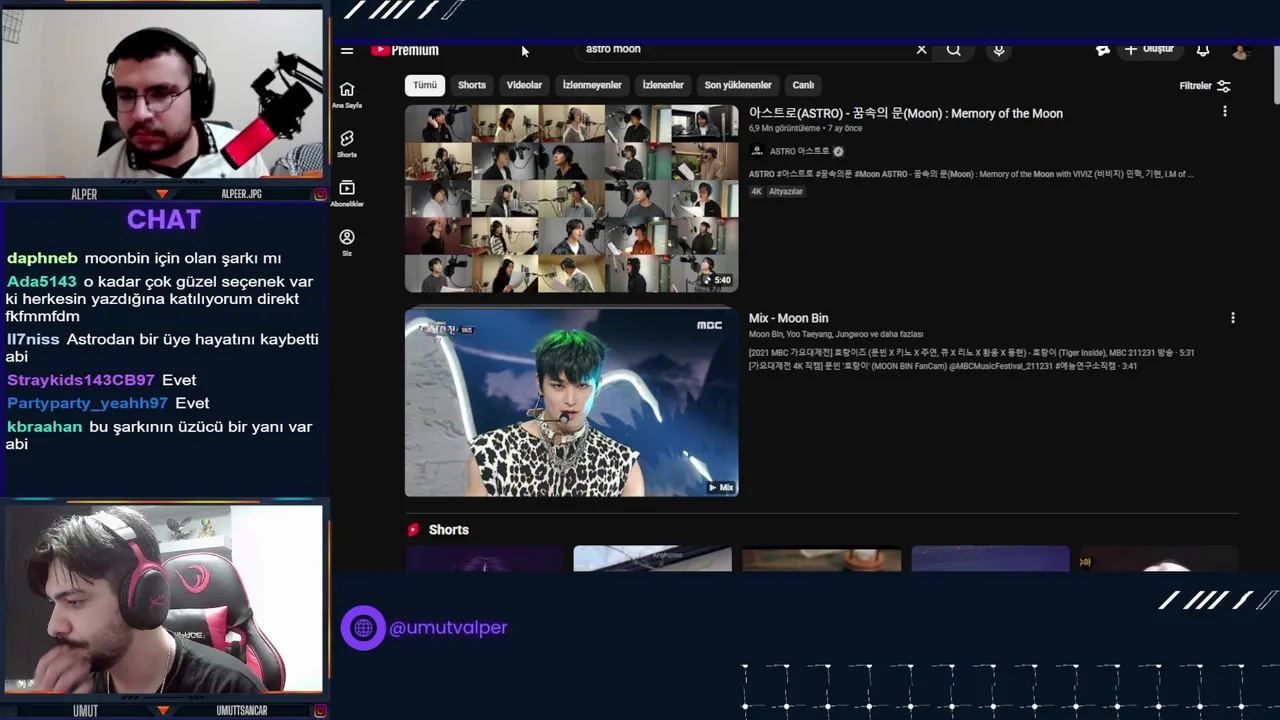The image size is (1280, 720).
Task: Click chat username daphneb
Action: pos(42,258)
